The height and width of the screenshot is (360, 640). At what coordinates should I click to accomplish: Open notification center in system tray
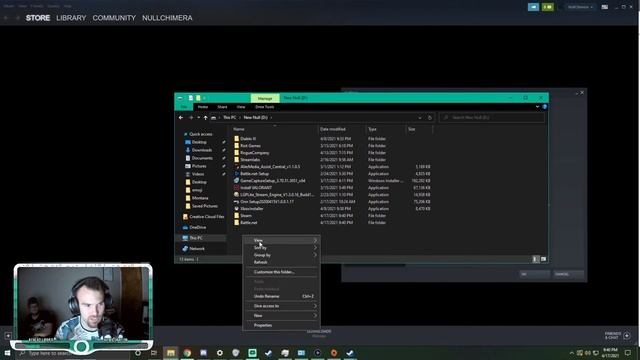pyautogui.click(x=628, y=353)
